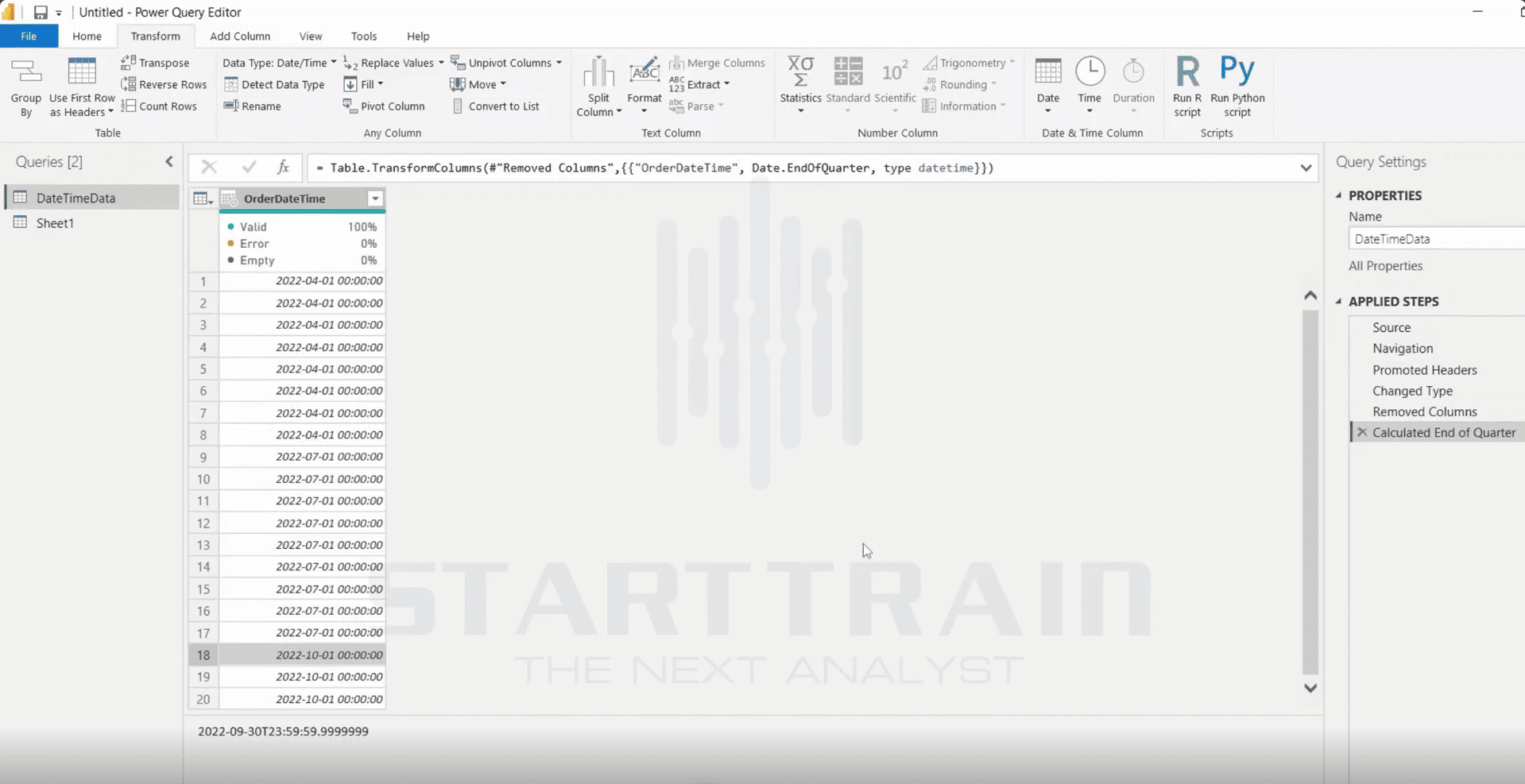Click the query Name input field

coord(1437,238)
